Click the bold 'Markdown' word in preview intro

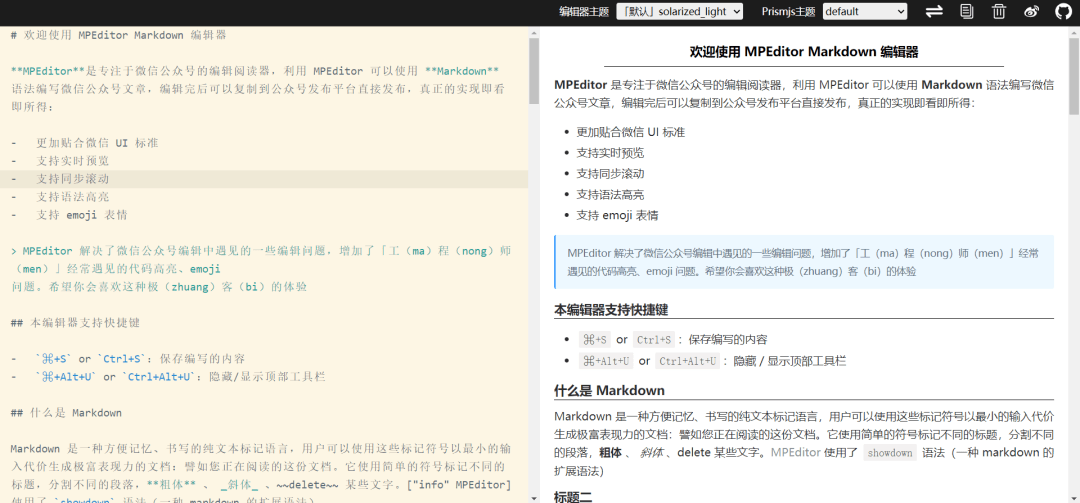[x=952, y=85]
